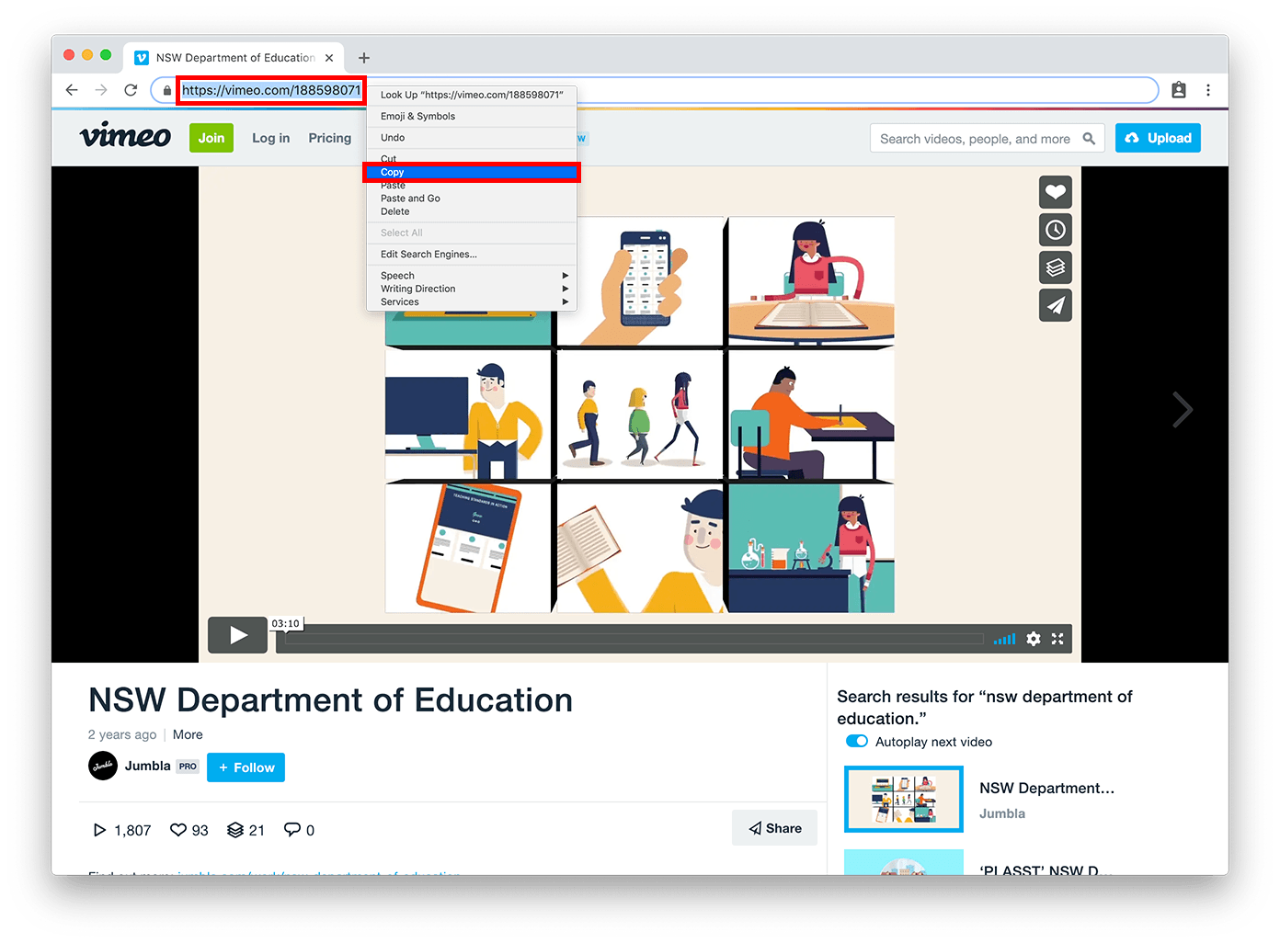Share video with paper plane icon
The width and height of the screenshot is (1280, 943).
[1055, 305]
